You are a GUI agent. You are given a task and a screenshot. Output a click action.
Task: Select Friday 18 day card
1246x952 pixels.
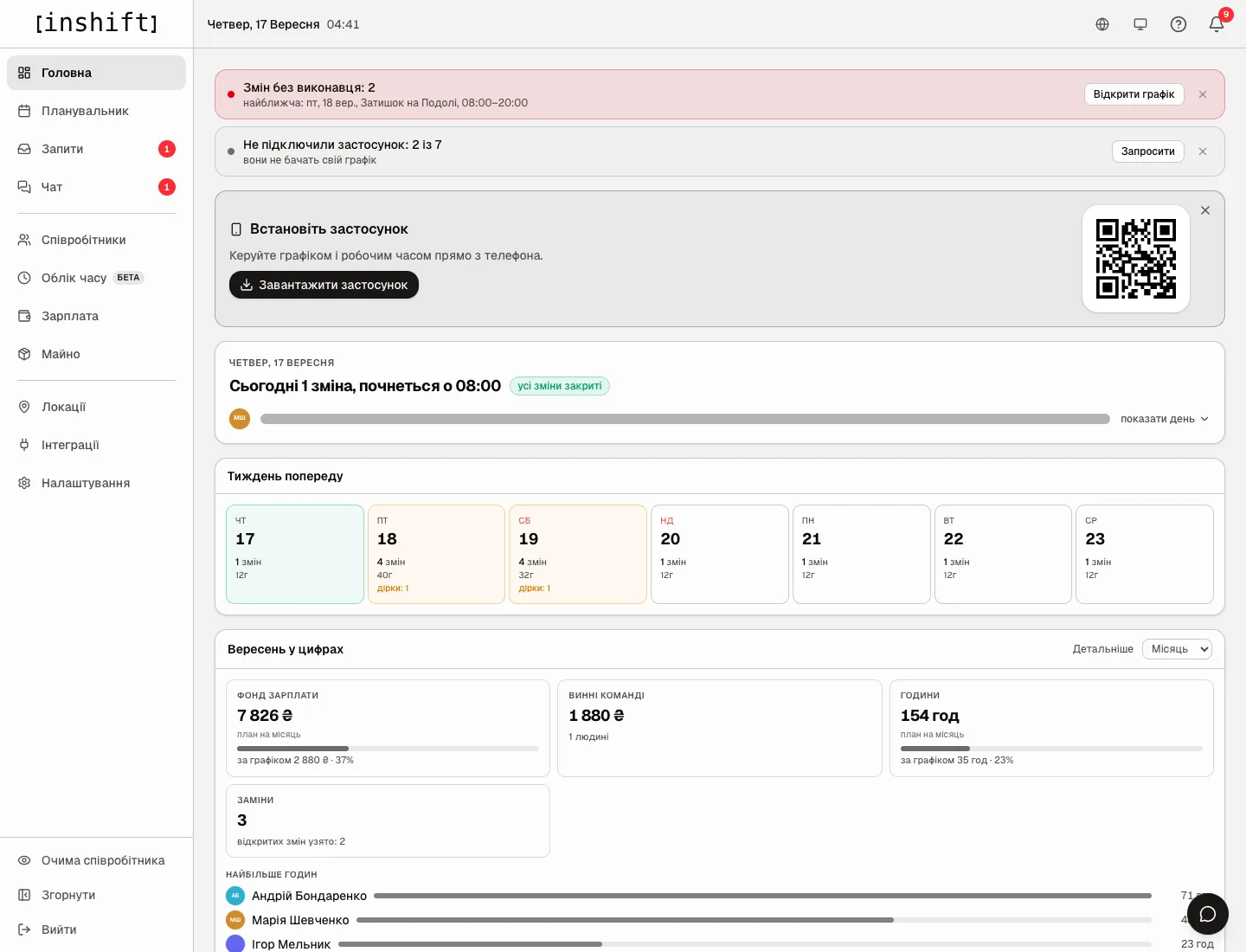[436, 554]
